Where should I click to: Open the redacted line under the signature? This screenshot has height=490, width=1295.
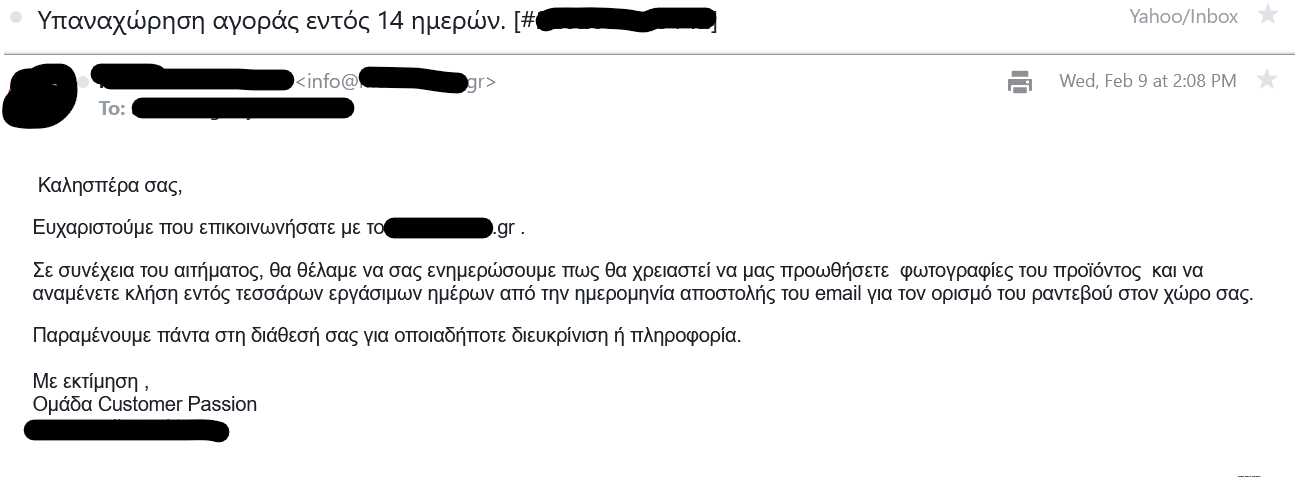pos(127,431)
